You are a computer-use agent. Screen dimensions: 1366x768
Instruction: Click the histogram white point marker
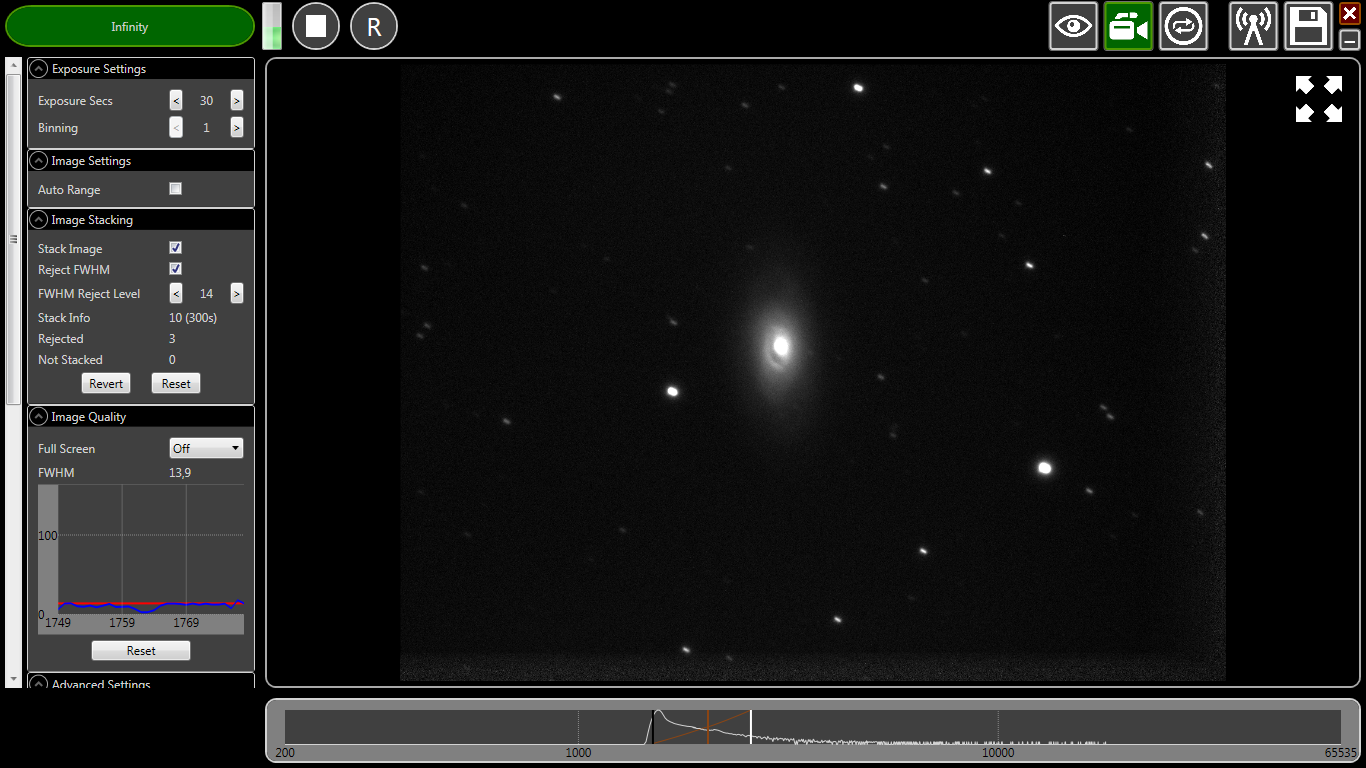(751, 726)
